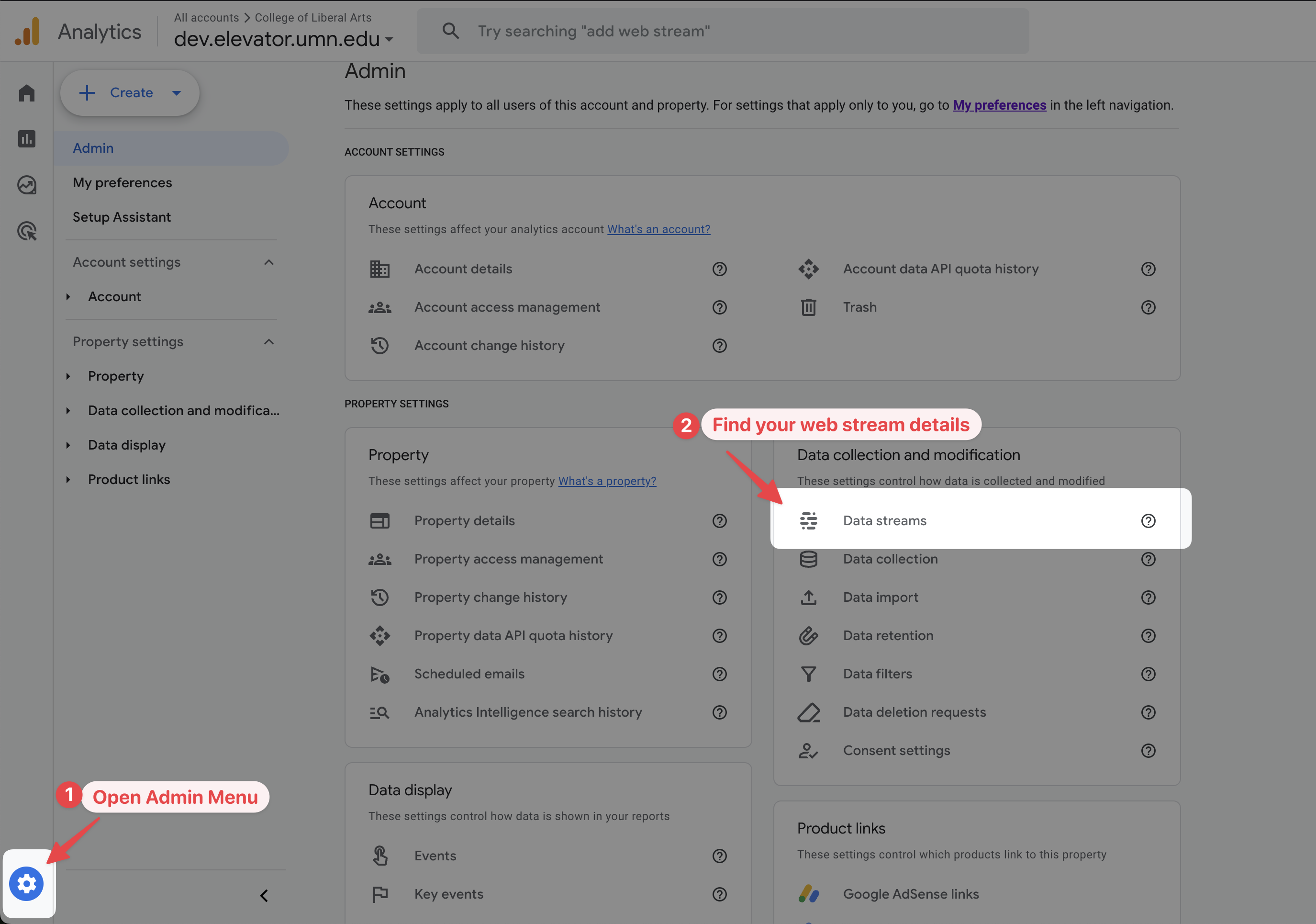Click the All accounts breadcrumb

206,18
